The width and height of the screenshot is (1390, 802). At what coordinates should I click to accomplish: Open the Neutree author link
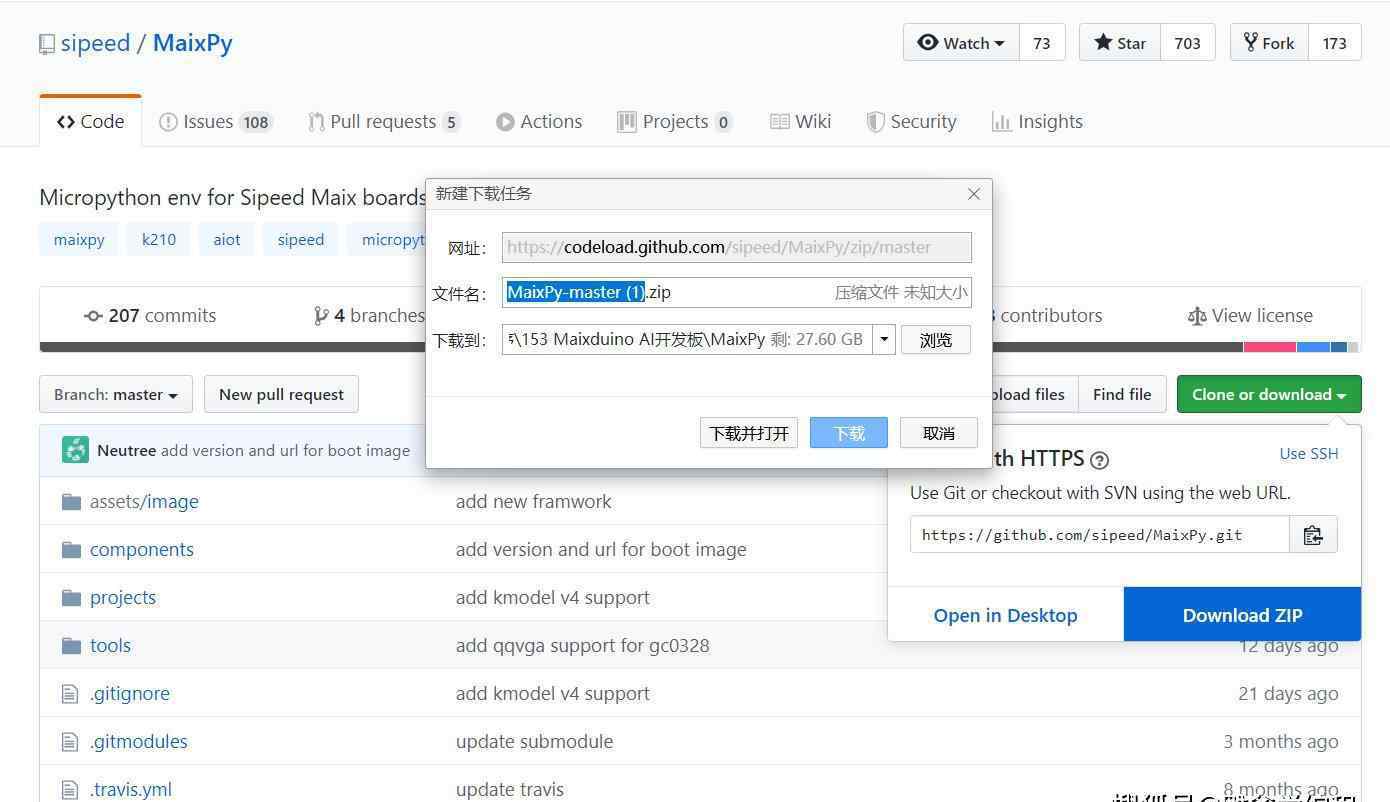126,450
